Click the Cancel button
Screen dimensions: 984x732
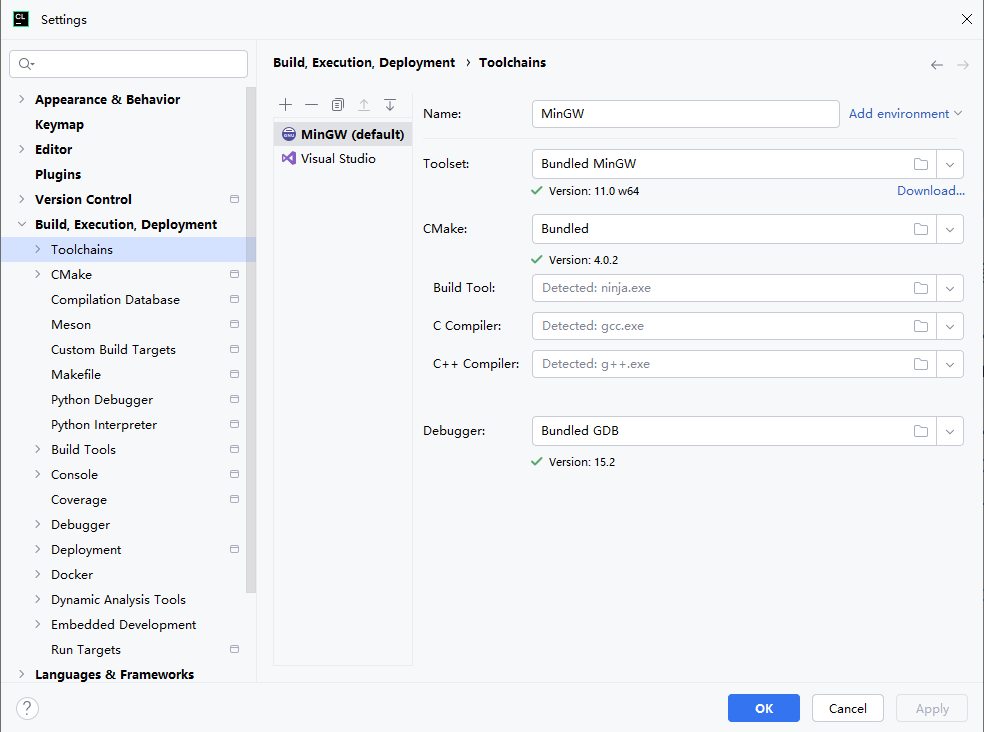point(848,708)
